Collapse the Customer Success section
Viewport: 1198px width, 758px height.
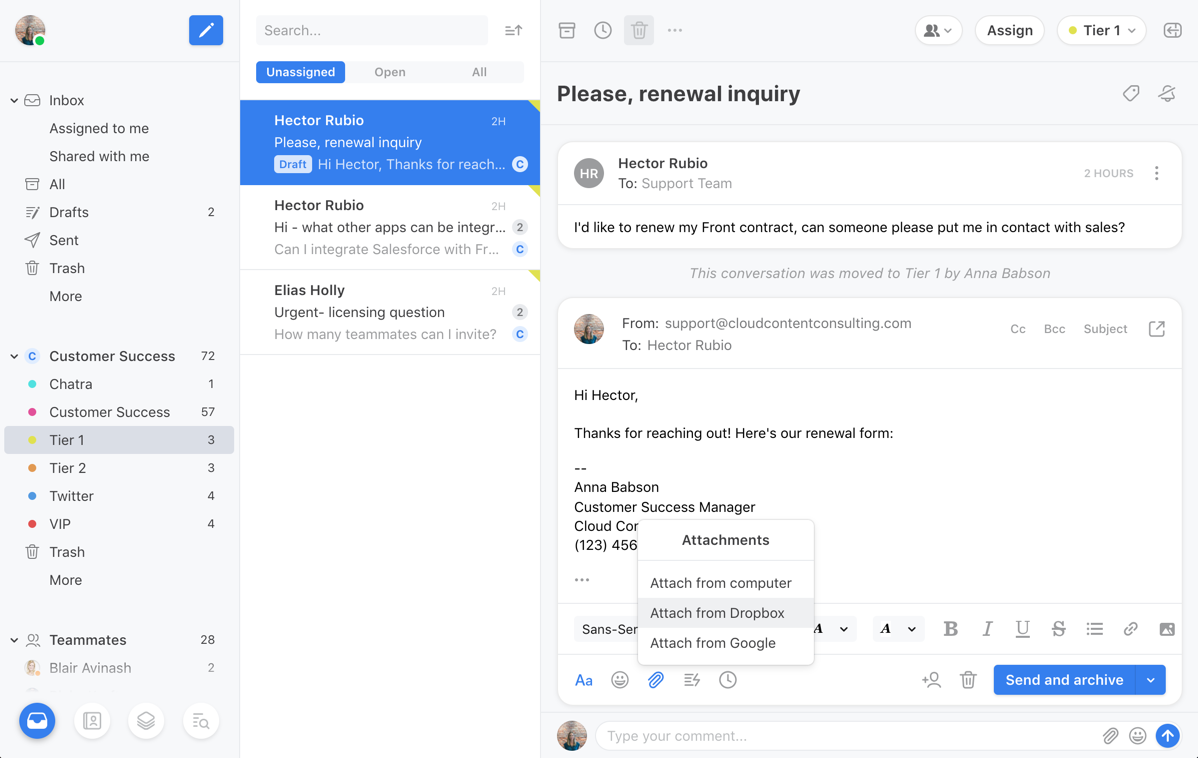[x=14, y=356]
